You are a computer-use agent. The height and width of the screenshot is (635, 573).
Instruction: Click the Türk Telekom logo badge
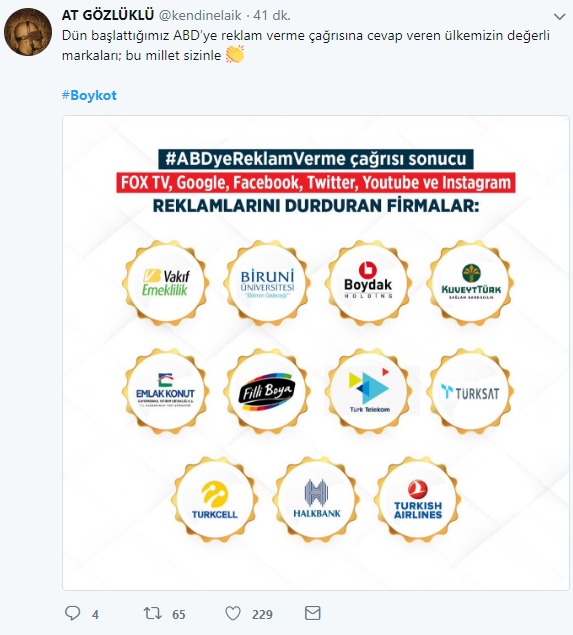click(x=369, y=392)
